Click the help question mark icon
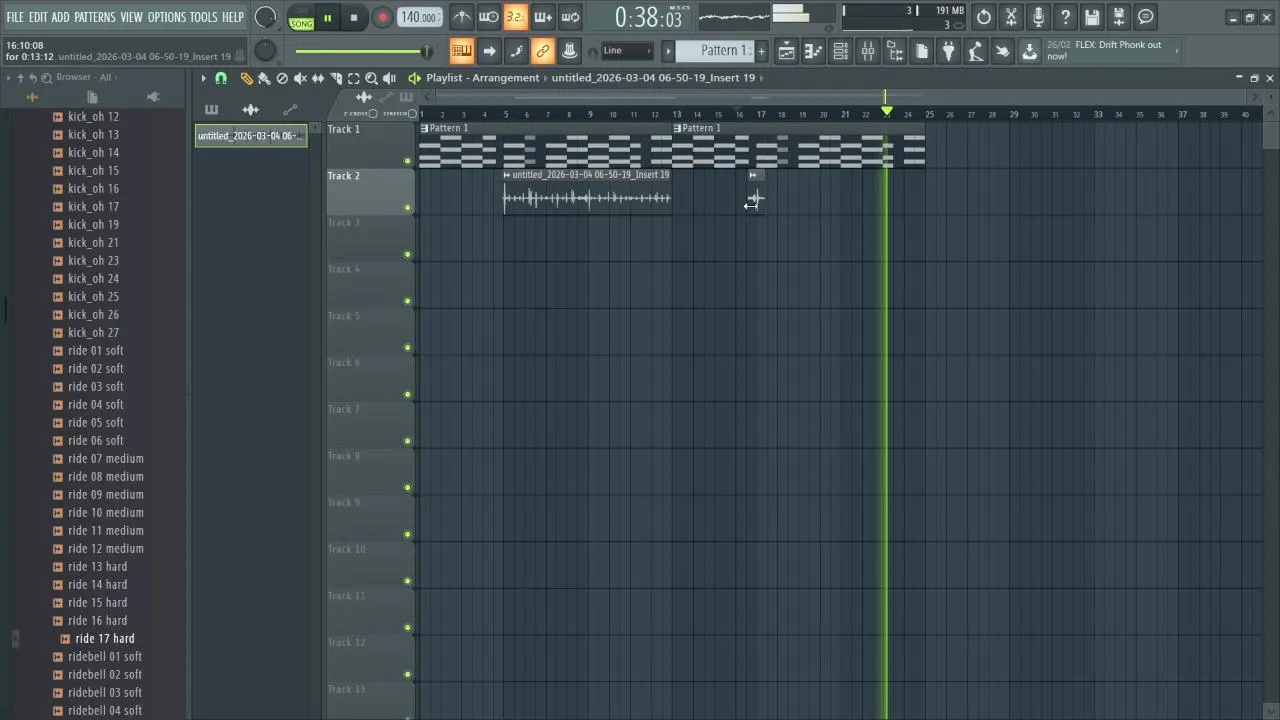The height and width of the screenshot is (720, 1280). [1065, 17]
